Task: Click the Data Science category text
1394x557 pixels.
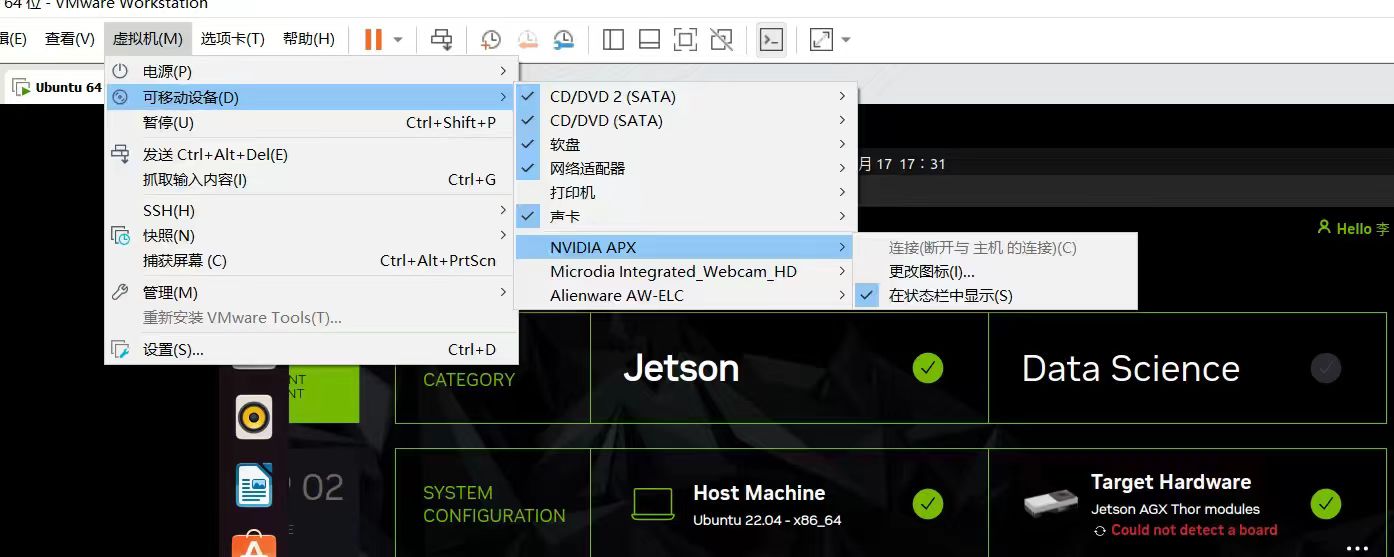Action: point(1131,368)
